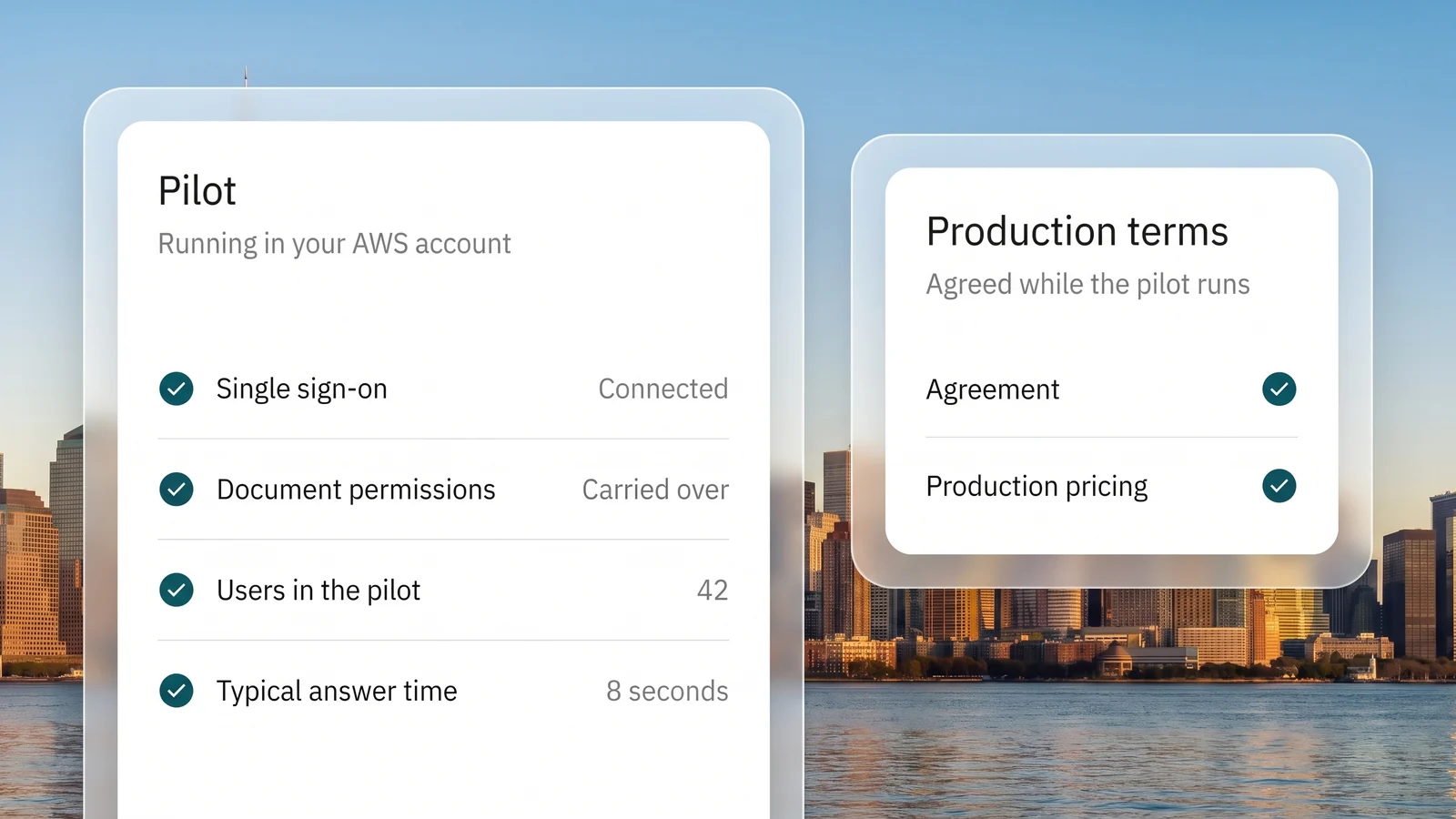This screenshot has height=819, width=1456.
Task: Click the "Connected" status value
Action: click(663, 389)
